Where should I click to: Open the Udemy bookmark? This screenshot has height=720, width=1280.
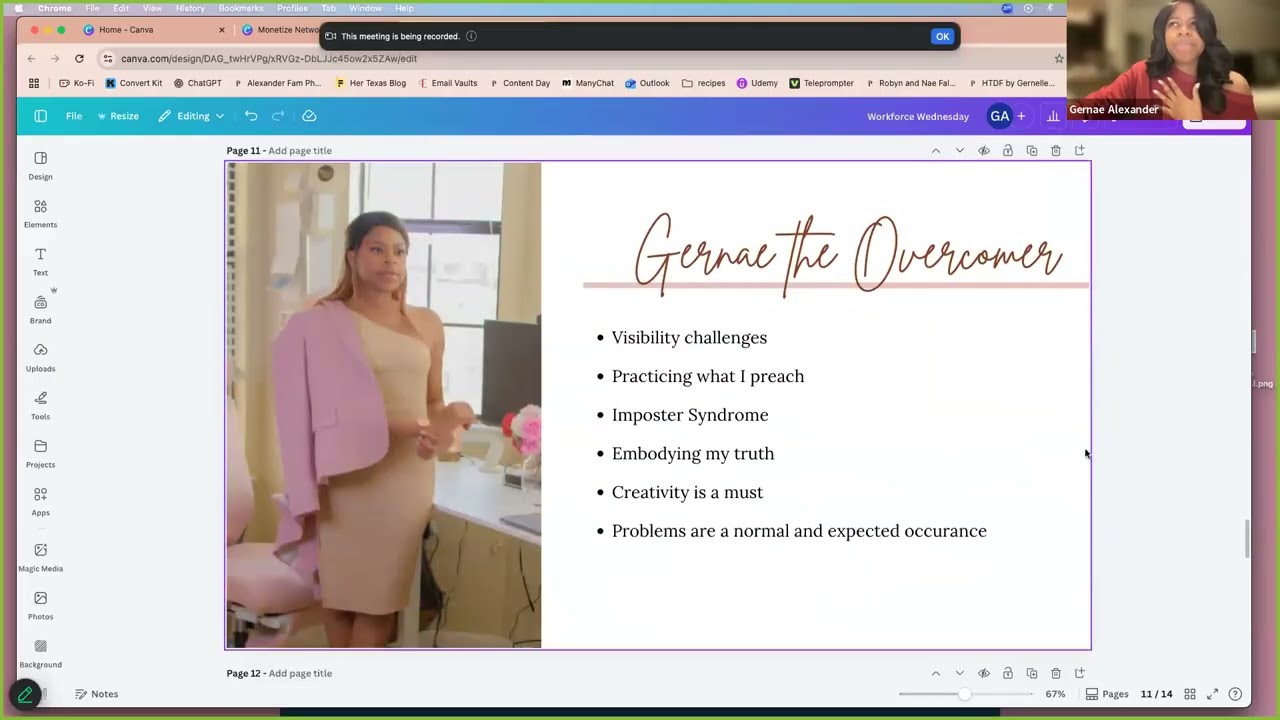[757, 83]
